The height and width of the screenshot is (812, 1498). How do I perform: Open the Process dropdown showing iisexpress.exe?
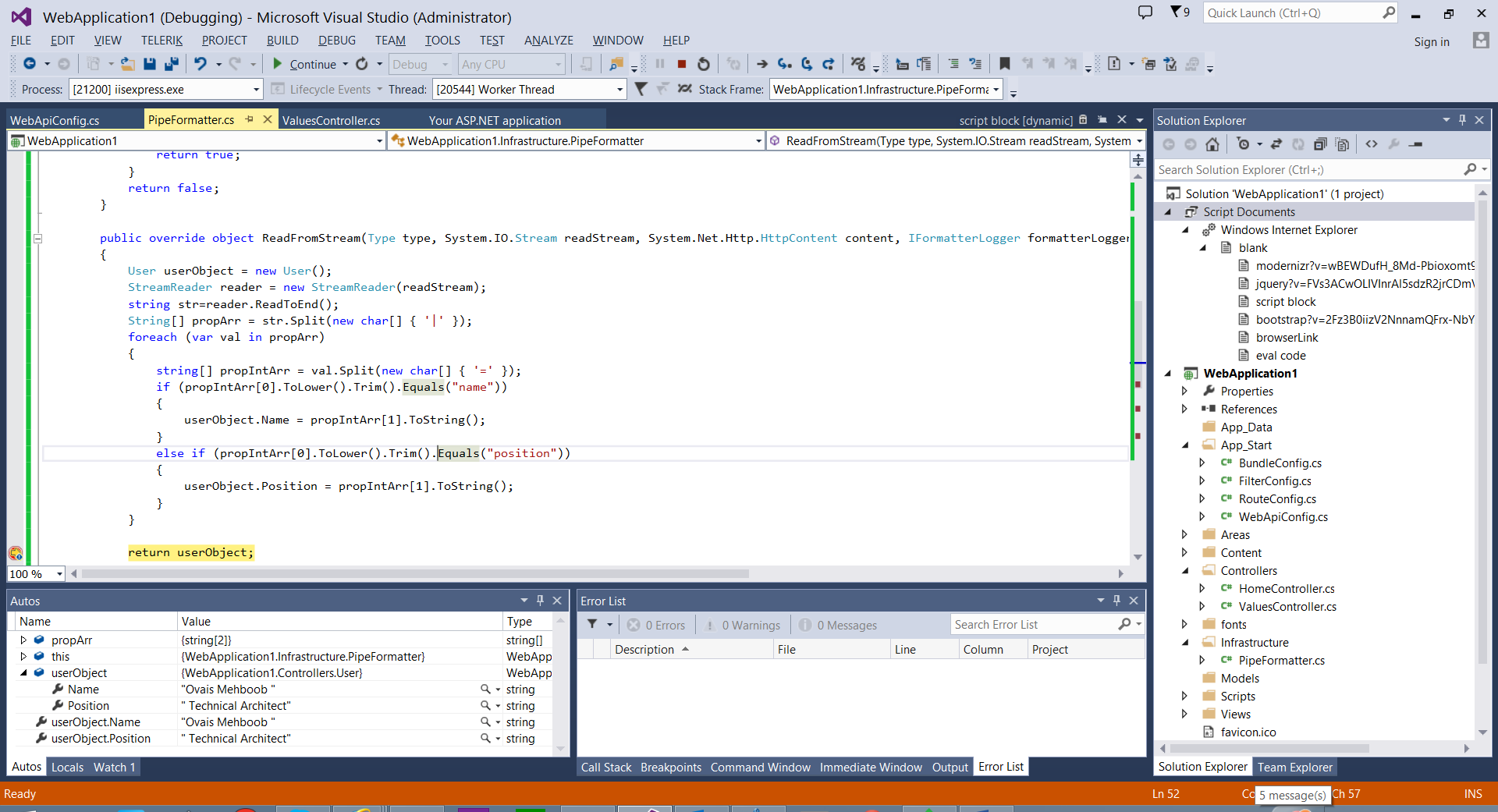(165, 89)
